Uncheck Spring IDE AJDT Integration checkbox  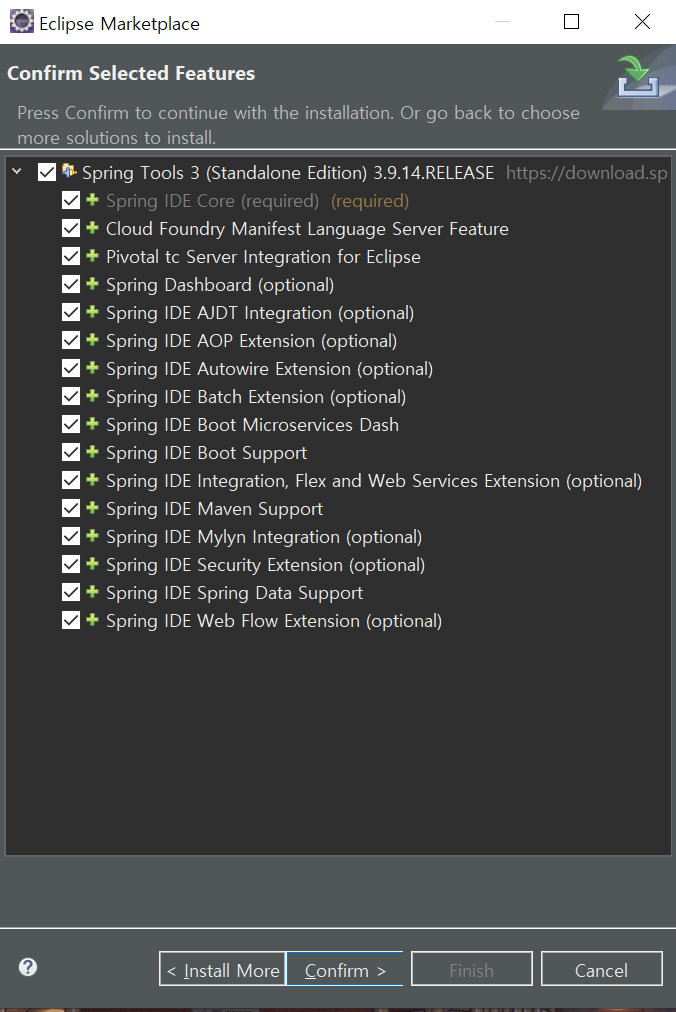(71, 312)
